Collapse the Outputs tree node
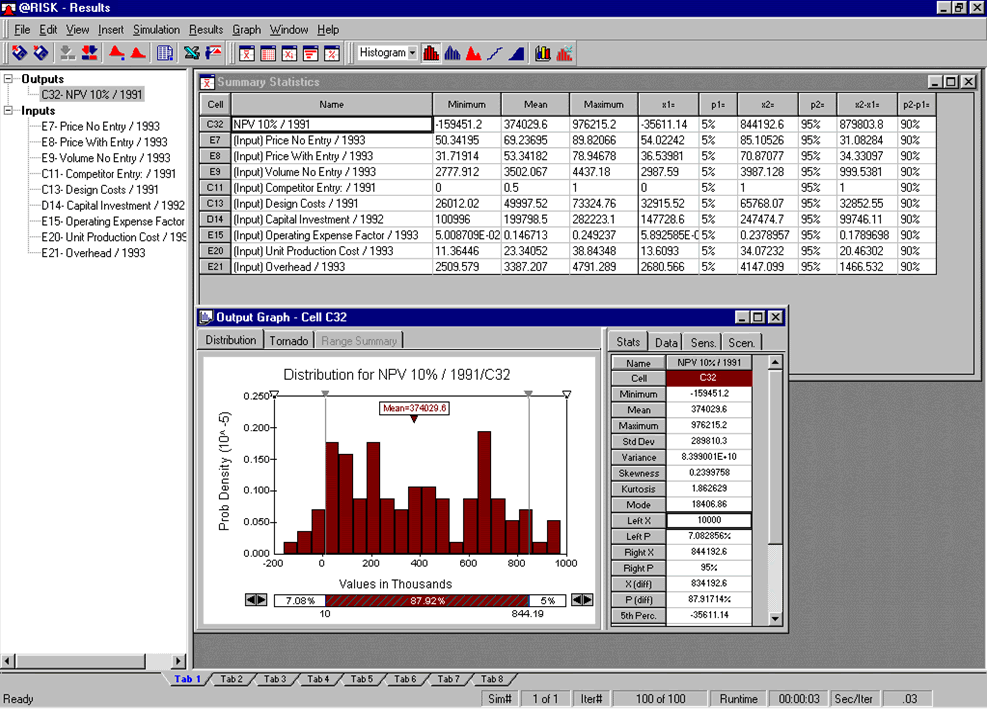Screen dimensions: 988x709 point(9,79)
